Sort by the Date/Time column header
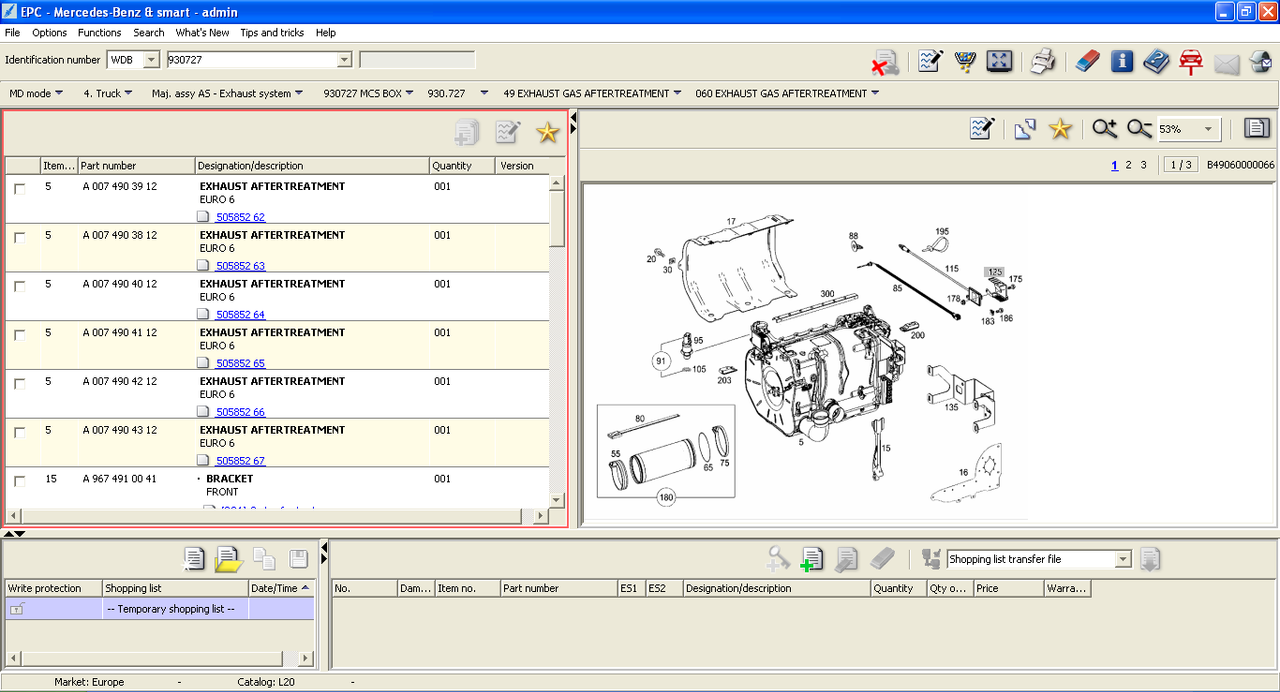 [281, 588]
